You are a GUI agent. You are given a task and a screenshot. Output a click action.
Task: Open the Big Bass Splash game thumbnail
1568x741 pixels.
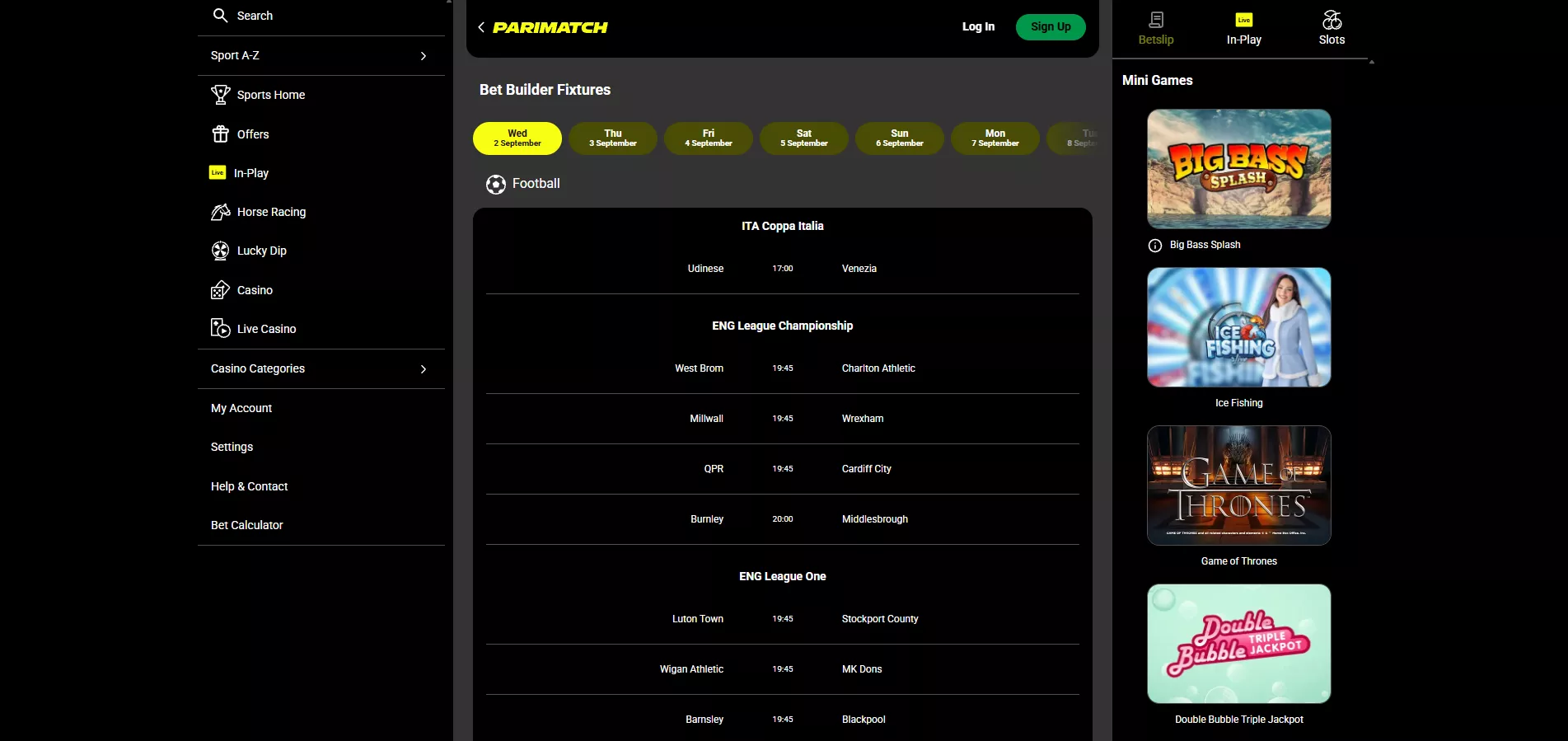(1239, 169)
